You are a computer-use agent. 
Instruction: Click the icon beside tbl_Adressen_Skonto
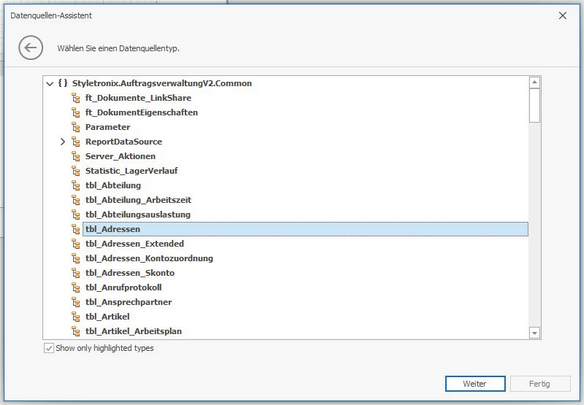tap(76, 273)
